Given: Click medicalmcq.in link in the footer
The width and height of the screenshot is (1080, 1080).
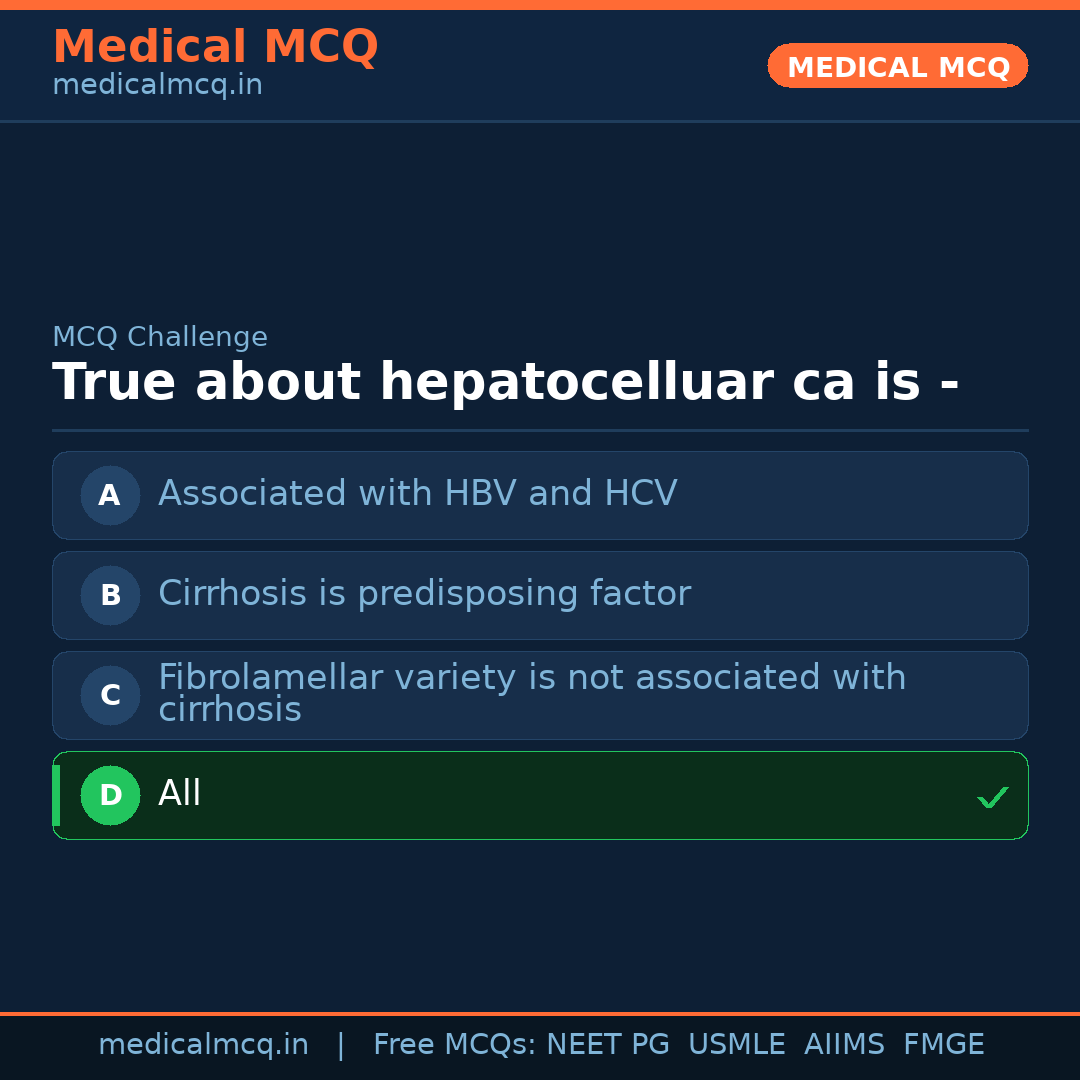Looking at the screenshot, I should pyautogui.click(x=203, y=1045).
